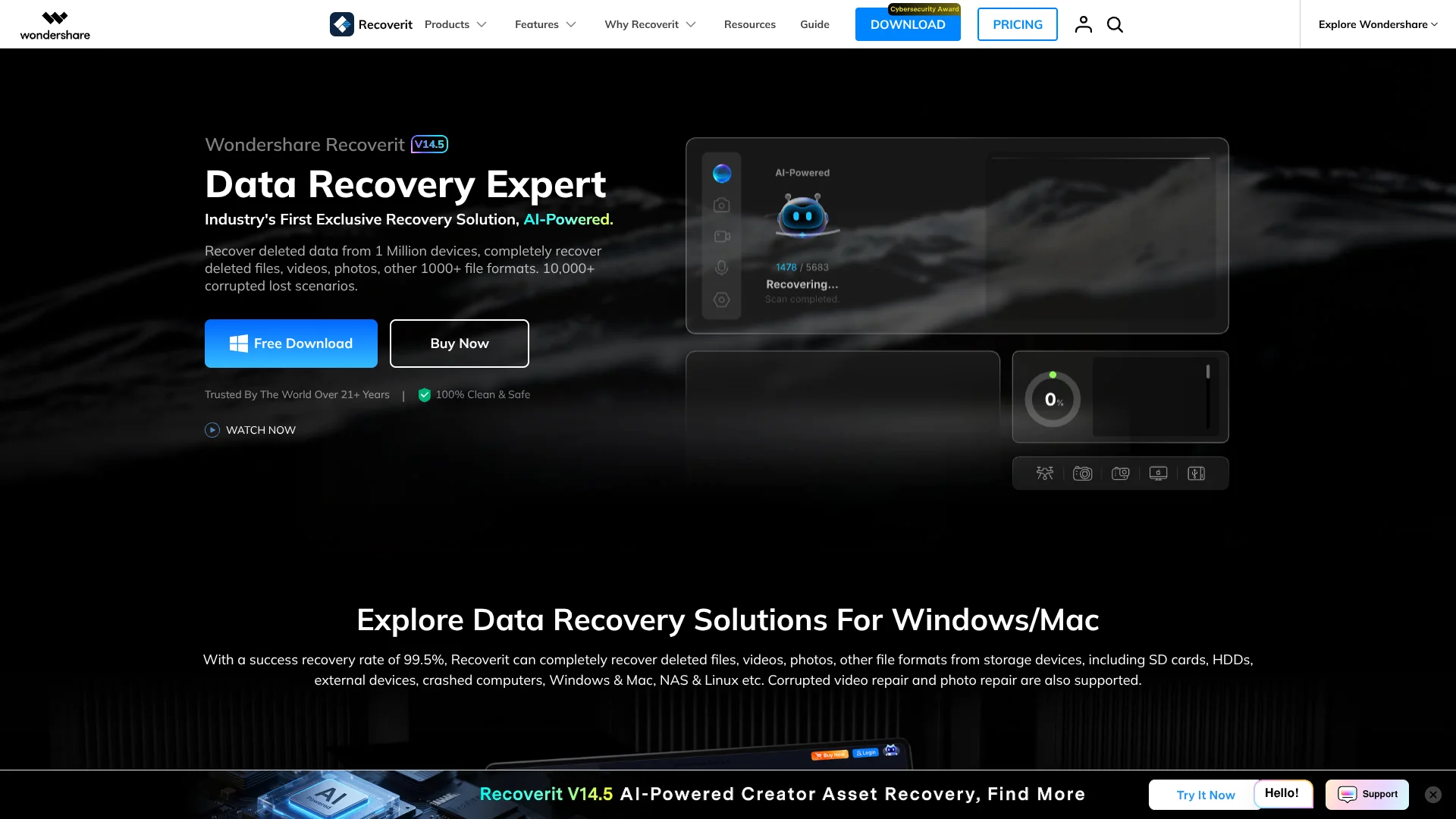Click the green shield Clean & Safe icon
The height and width of the screenshot is (819, 1456).
click(x=425, y=395)
